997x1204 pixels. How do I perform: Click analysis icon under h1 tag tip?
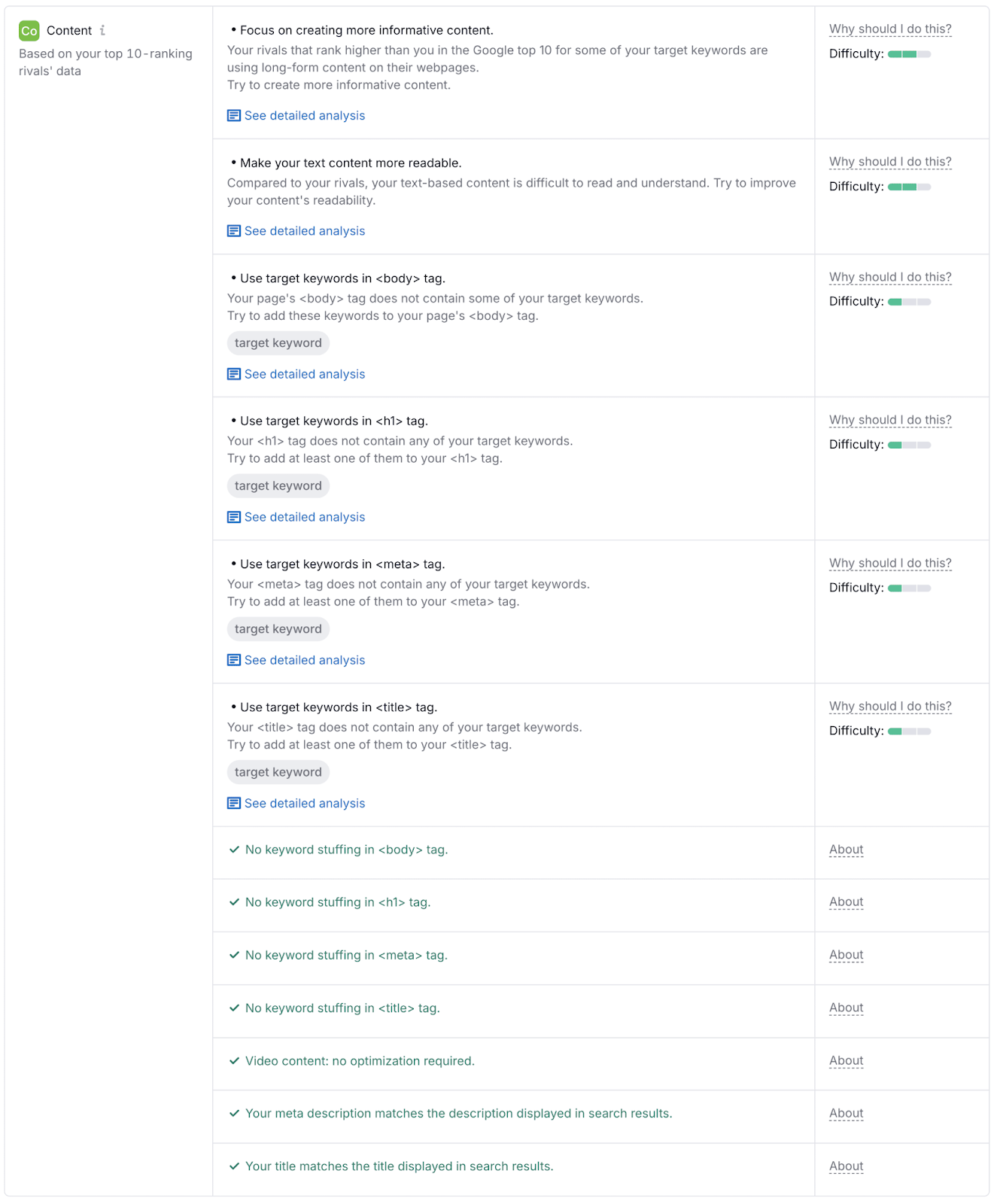(234, 517)
